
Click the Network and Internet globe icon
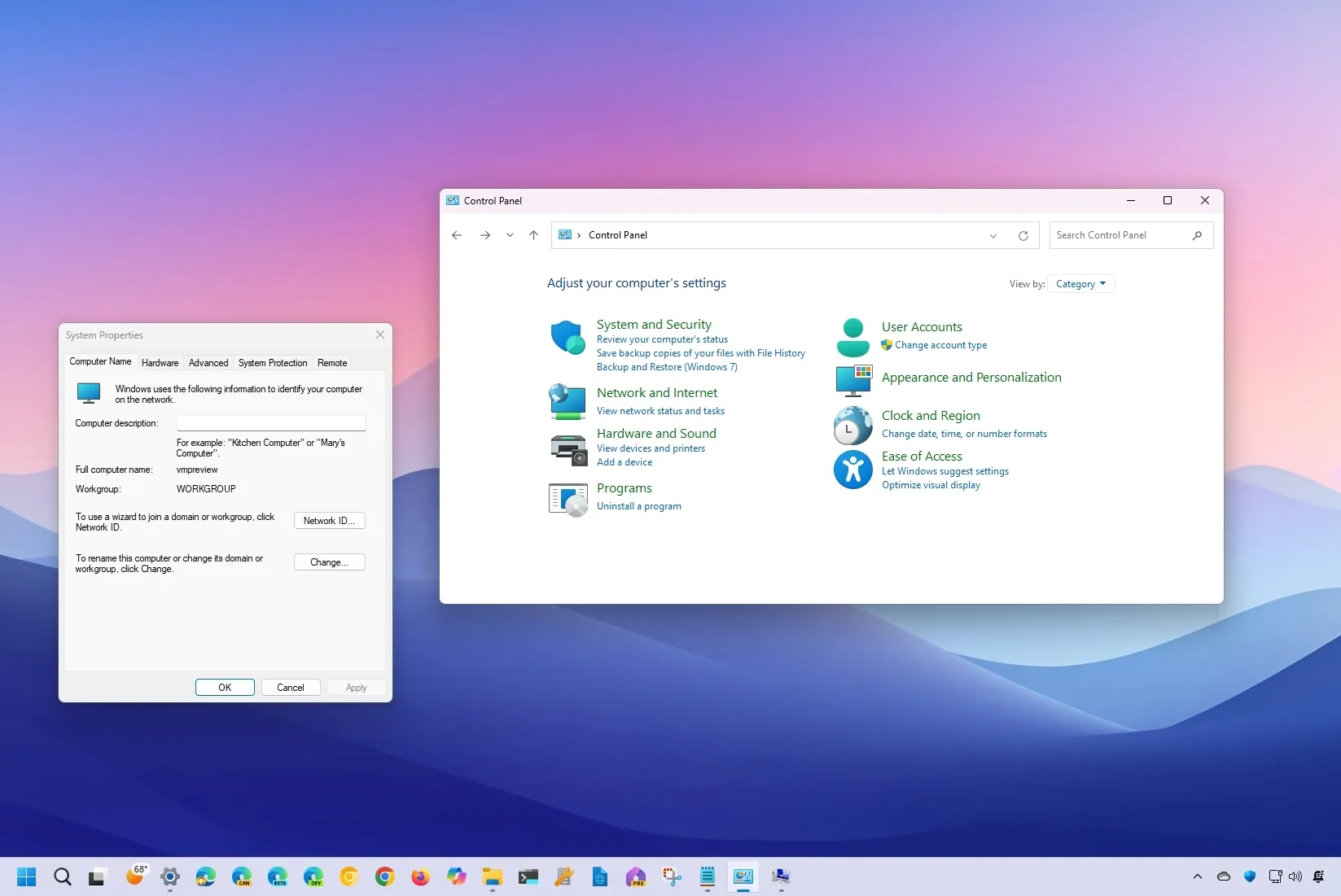click(568, 401)
